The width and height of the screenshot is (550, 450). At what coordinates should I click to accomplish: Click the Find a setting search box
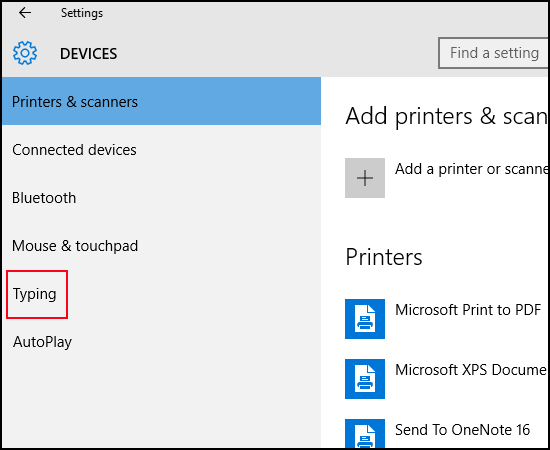pyautogui.click(x=493, y=53)
